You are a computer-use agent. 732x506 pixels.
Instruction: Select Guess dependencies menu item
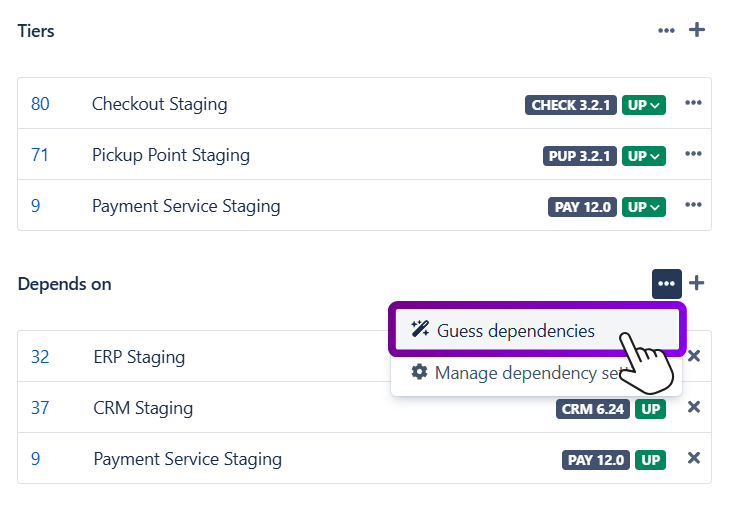coord(515,331)
